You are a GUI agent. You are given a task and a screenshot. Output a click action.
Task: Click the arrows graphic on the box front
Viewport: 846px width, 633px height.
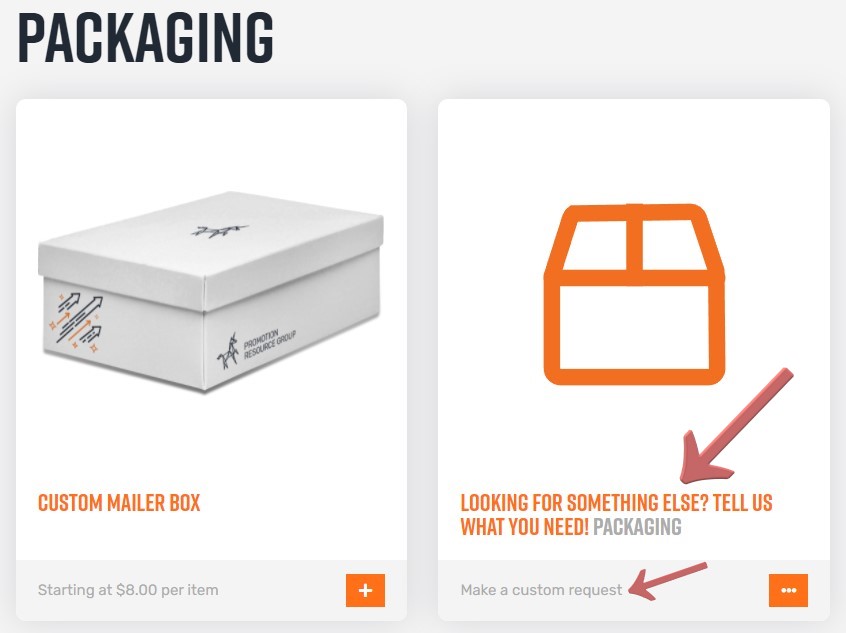pyautogui.click(x=77, y=322)
